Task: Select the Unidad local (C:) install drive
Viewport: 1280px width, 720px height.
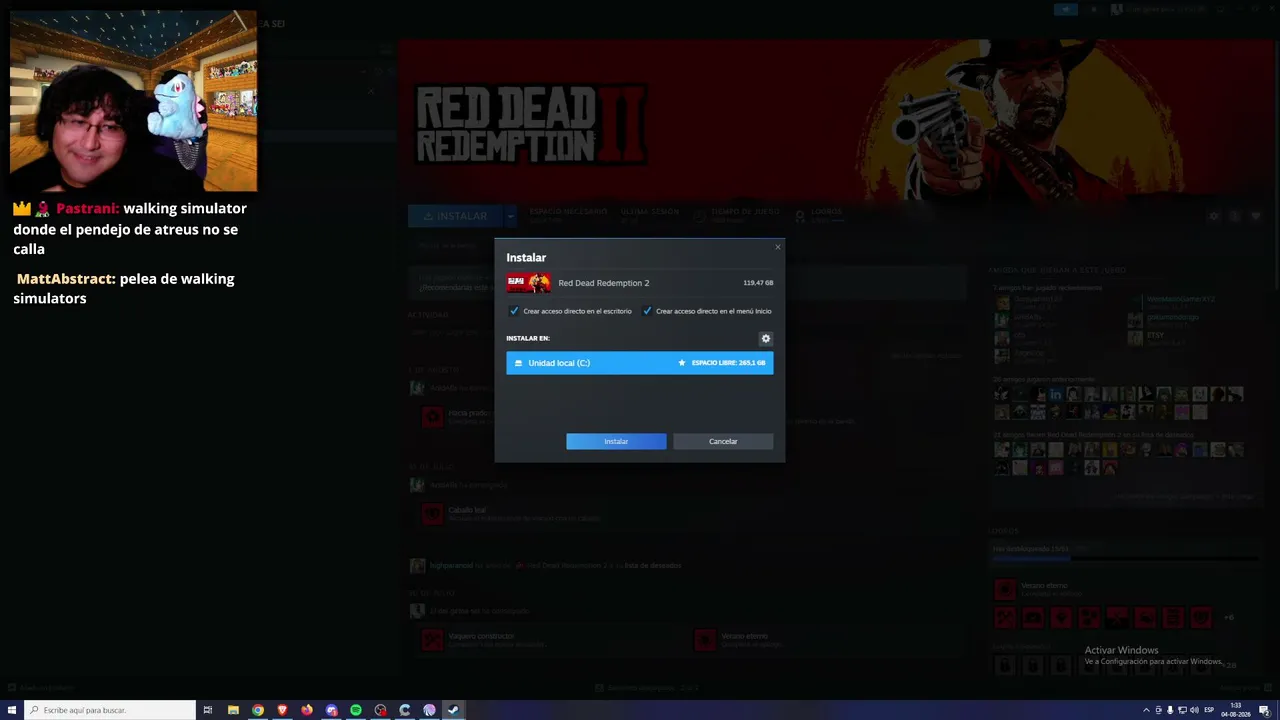Action: pos(640,363)
